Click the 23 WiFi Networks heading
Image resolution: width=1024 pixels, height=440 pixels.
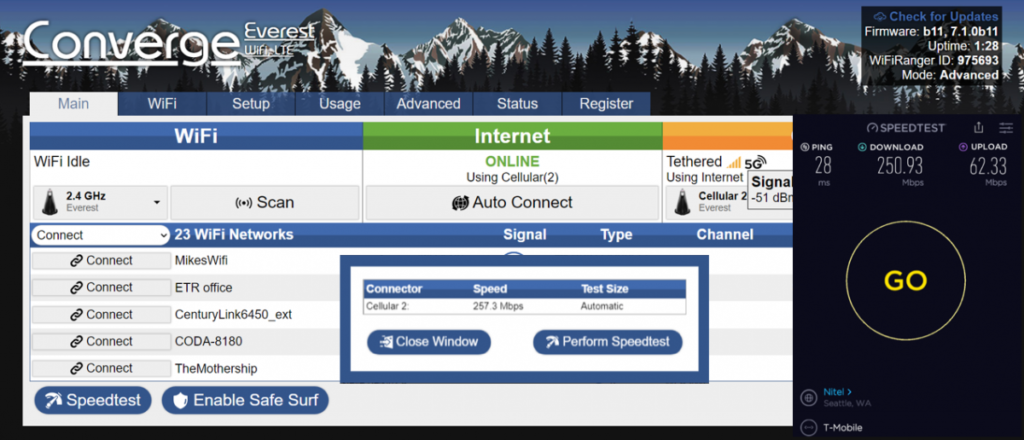pos(234,235)
